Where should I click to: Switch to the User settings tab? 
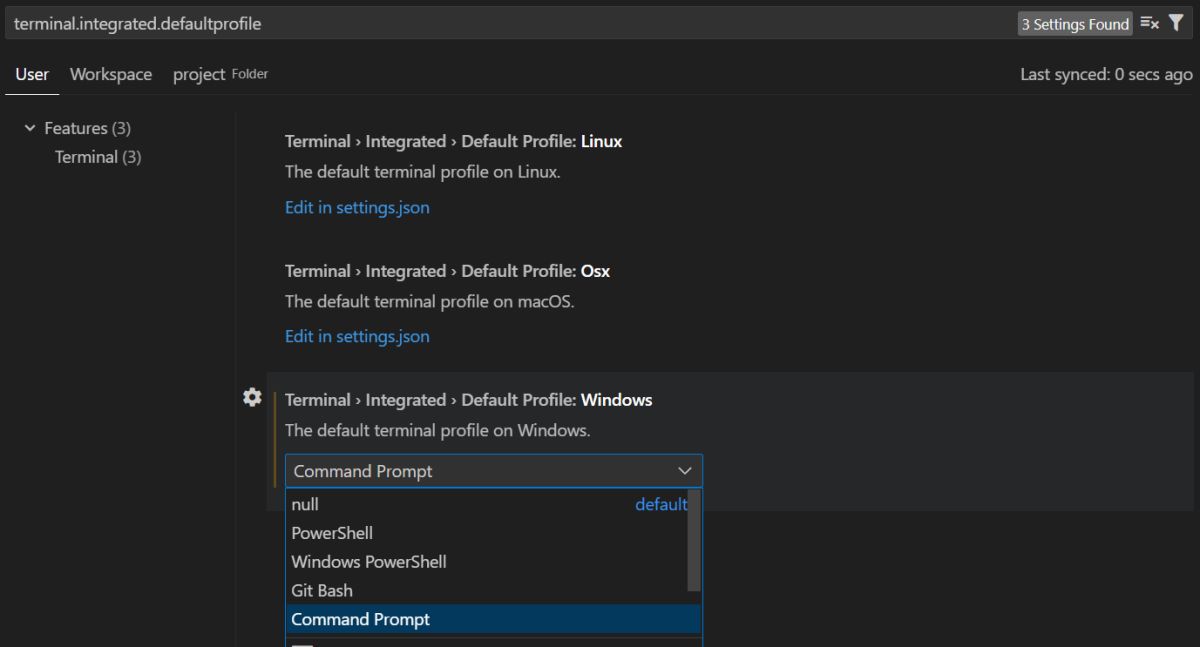(x=32, y=74)
